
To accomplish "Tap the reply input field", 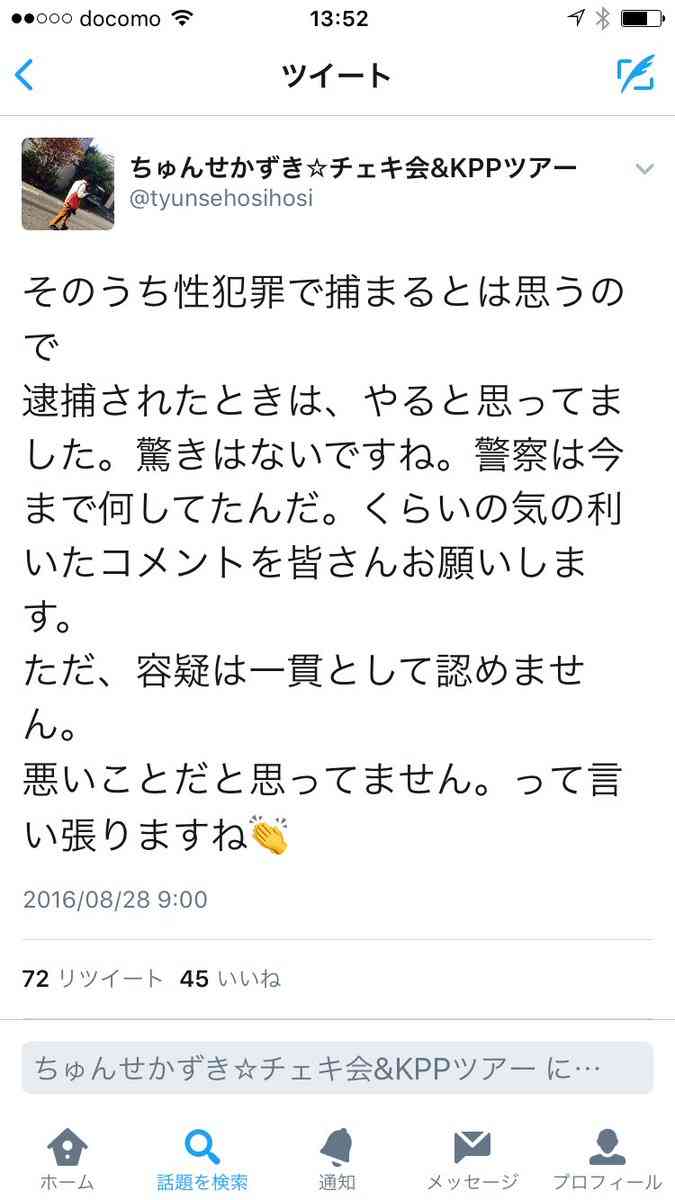I will click(x=337, y=1068).
